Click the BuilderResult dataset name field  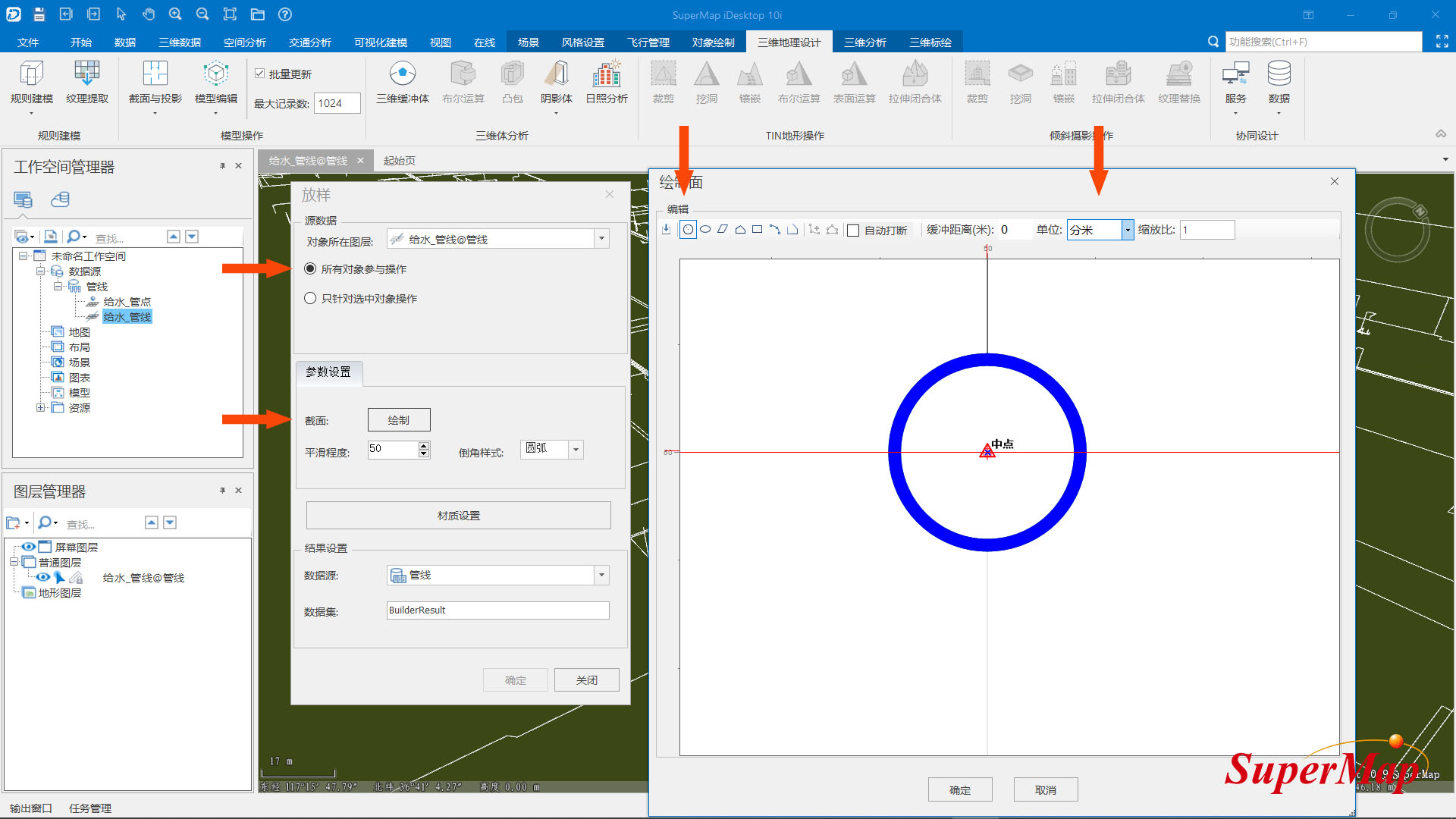pos(497,610)
